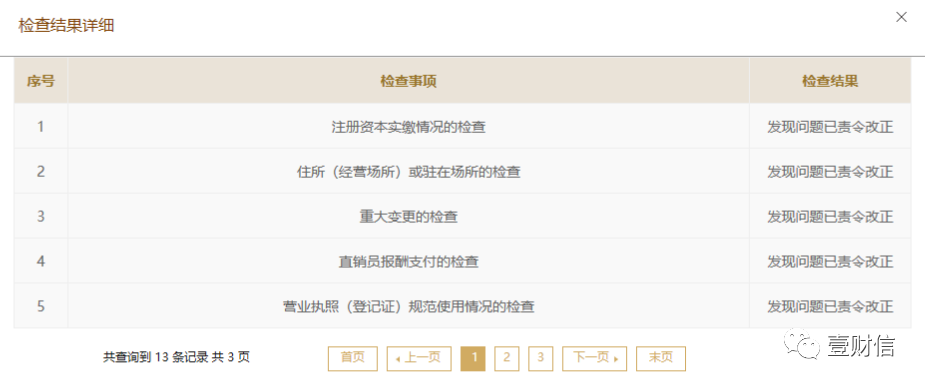Image resolution: width=925 pixels, height=386 pixels.
Task: Click sequence number 4 cell
Action: [x=41, y=261]
